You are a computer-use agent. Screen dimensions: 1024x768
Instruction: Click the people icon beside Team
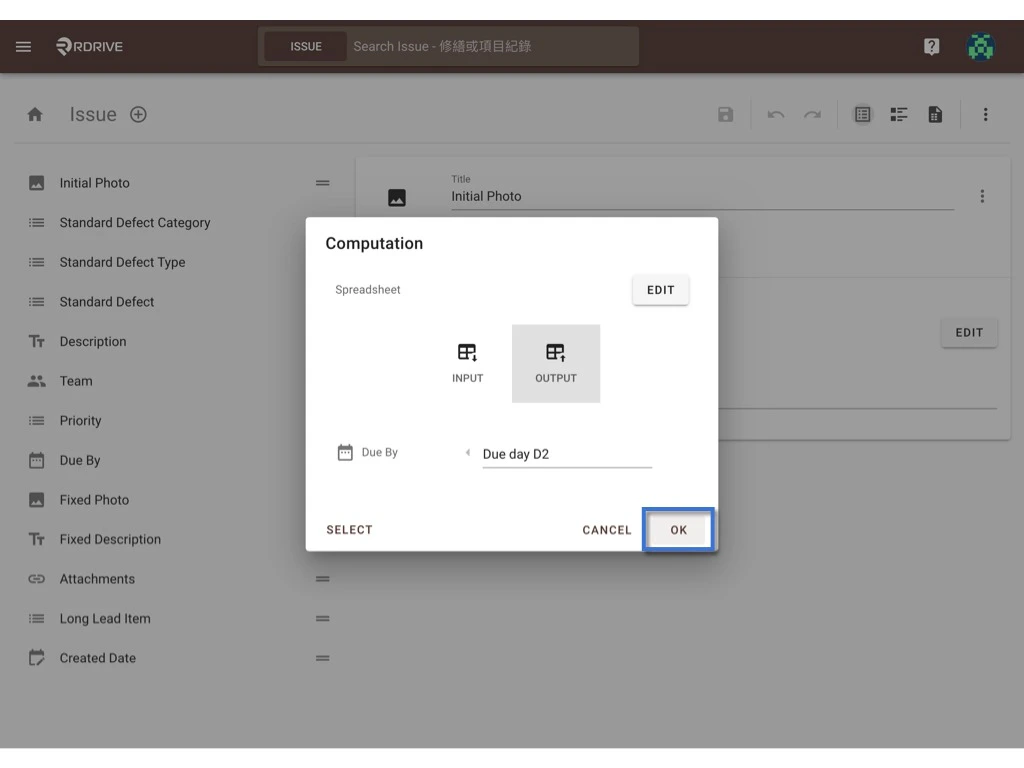(37, 381)
